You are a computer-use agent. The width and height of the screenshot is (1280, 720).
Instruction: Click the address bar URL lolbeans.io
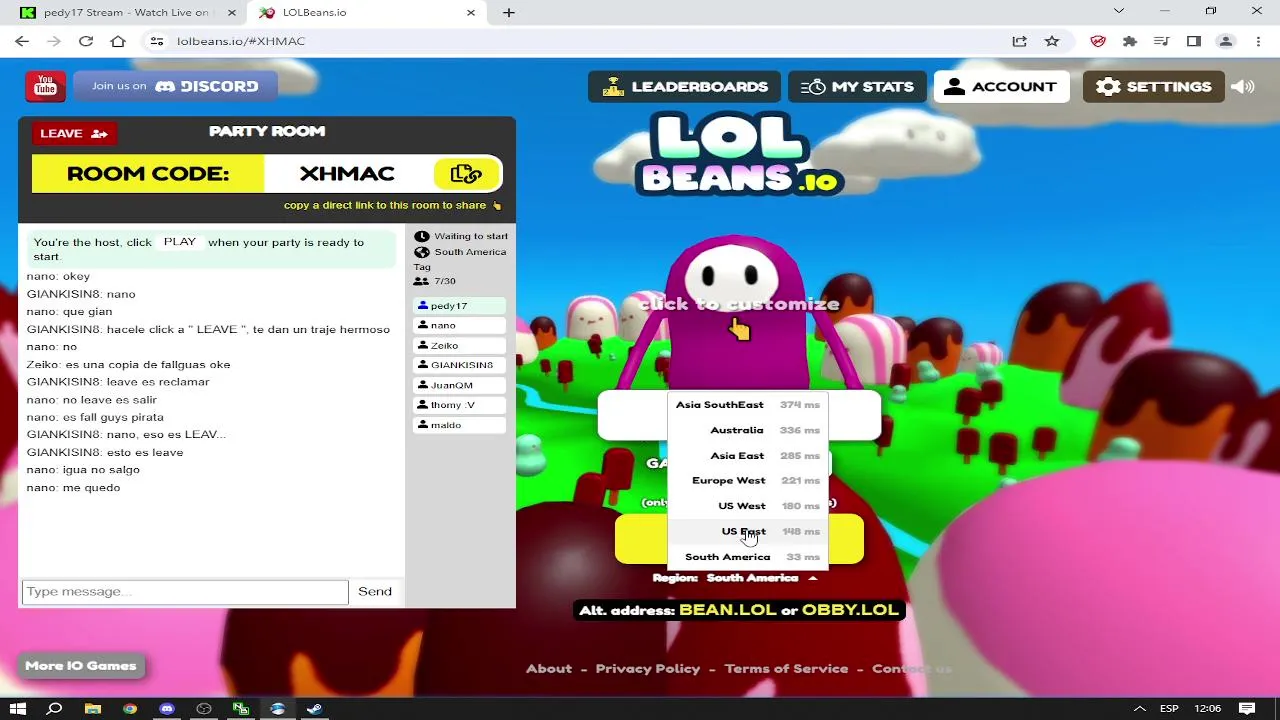(241, 41)
